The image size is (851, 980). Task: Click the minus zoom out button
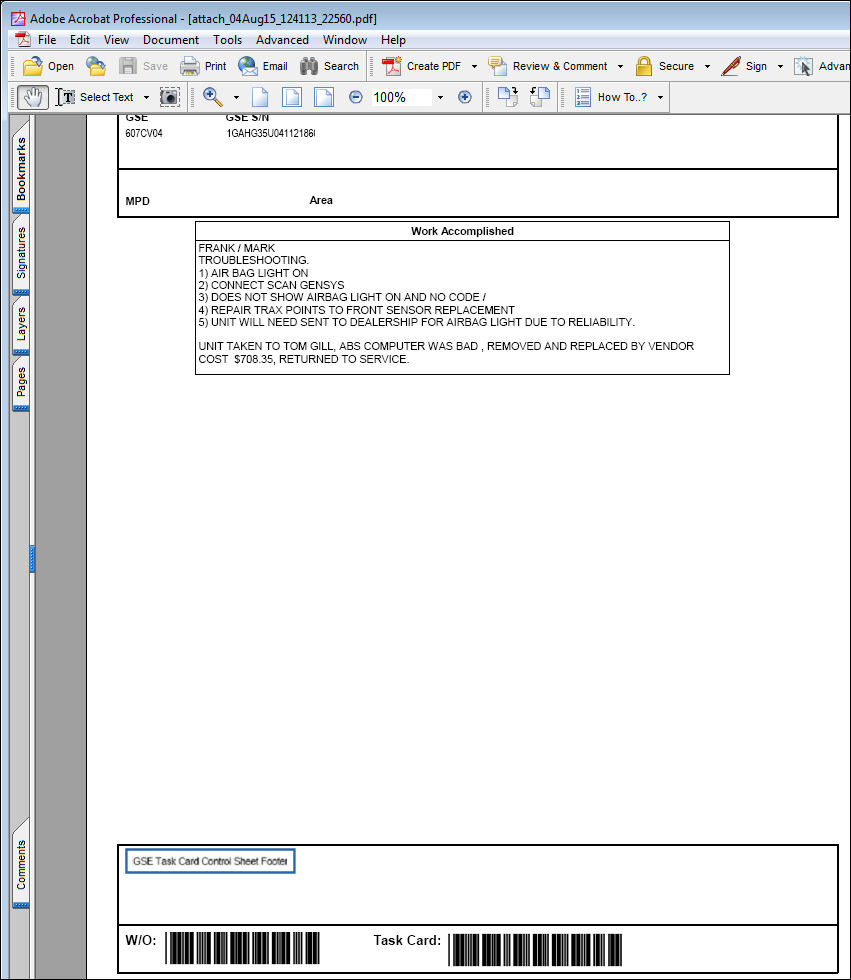pyautogui.click(x=356, y=98)
